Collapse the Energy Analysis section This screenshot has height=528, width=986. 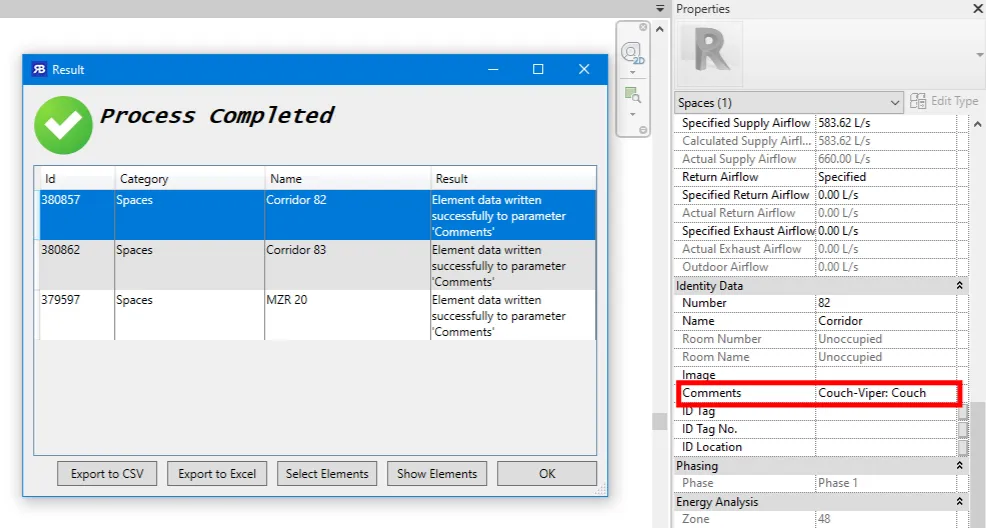960,502
